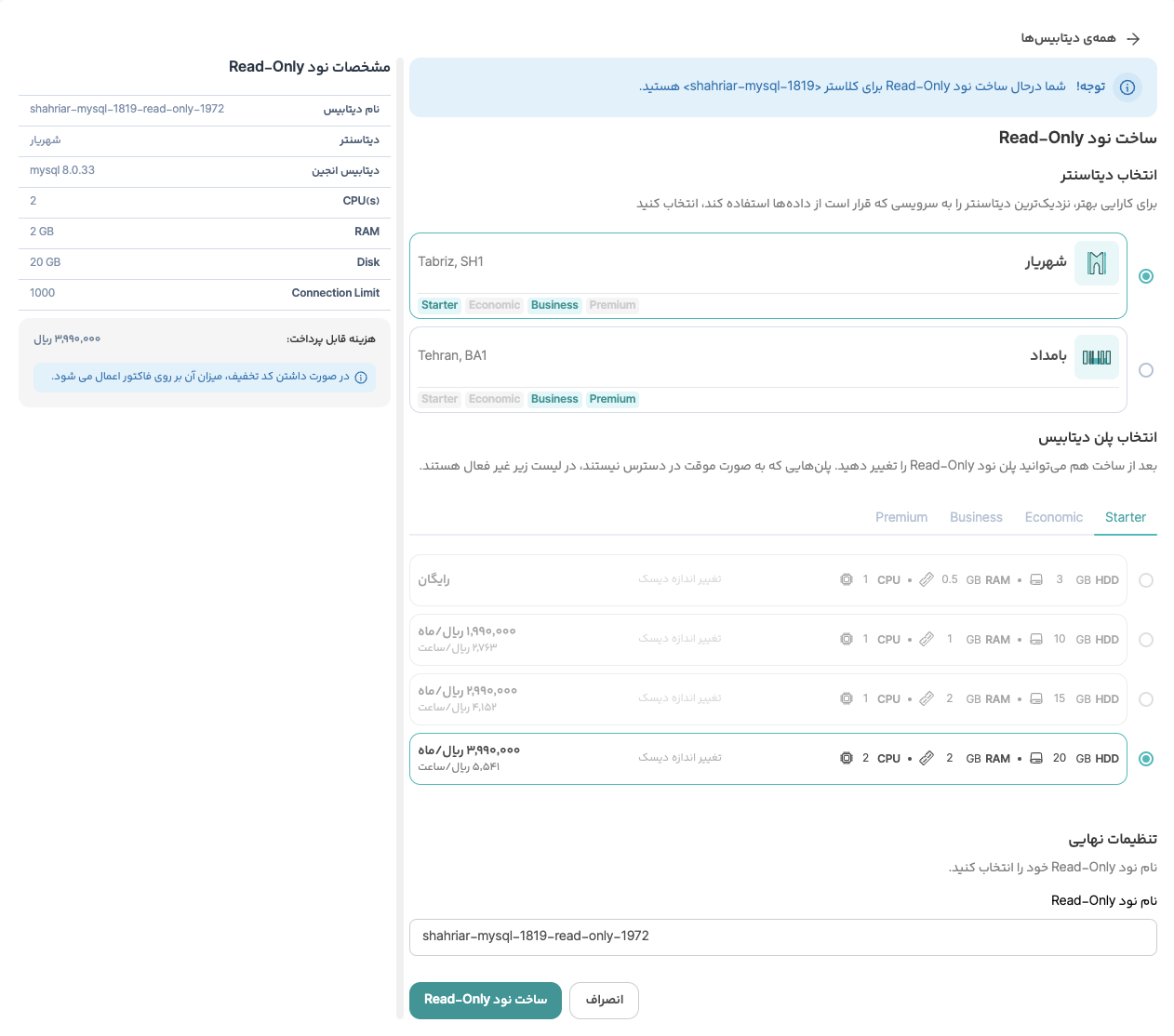Choose the free plan radio button

1146,580
